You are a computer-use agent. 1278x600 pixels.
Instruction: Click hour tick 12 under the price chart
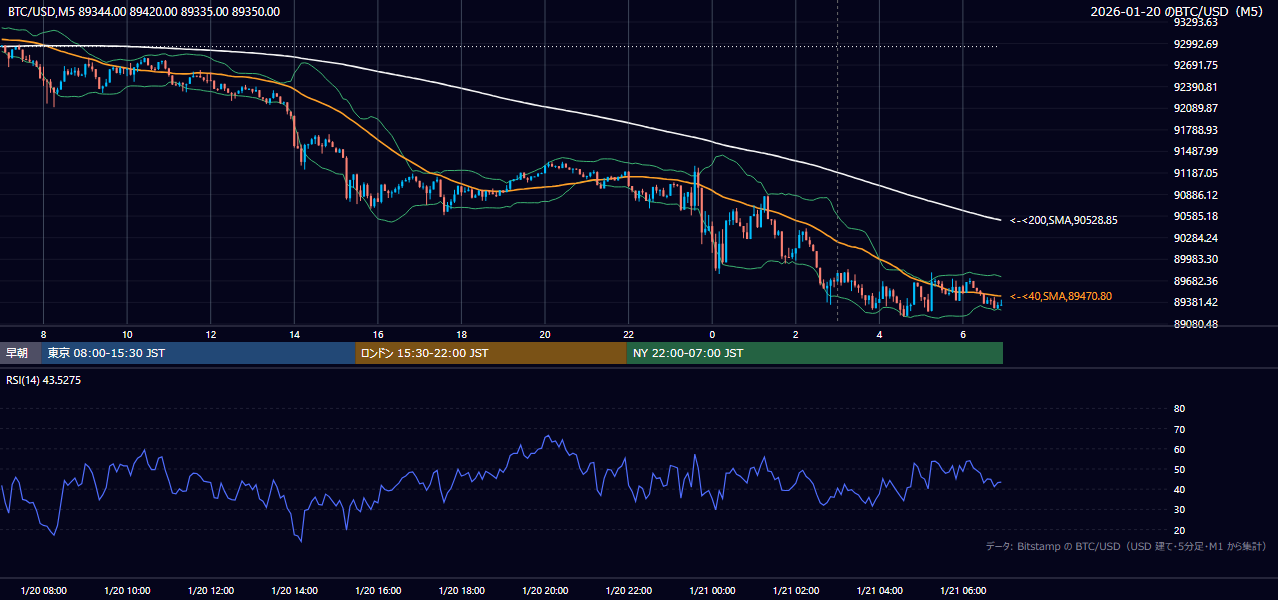point(210,334)
